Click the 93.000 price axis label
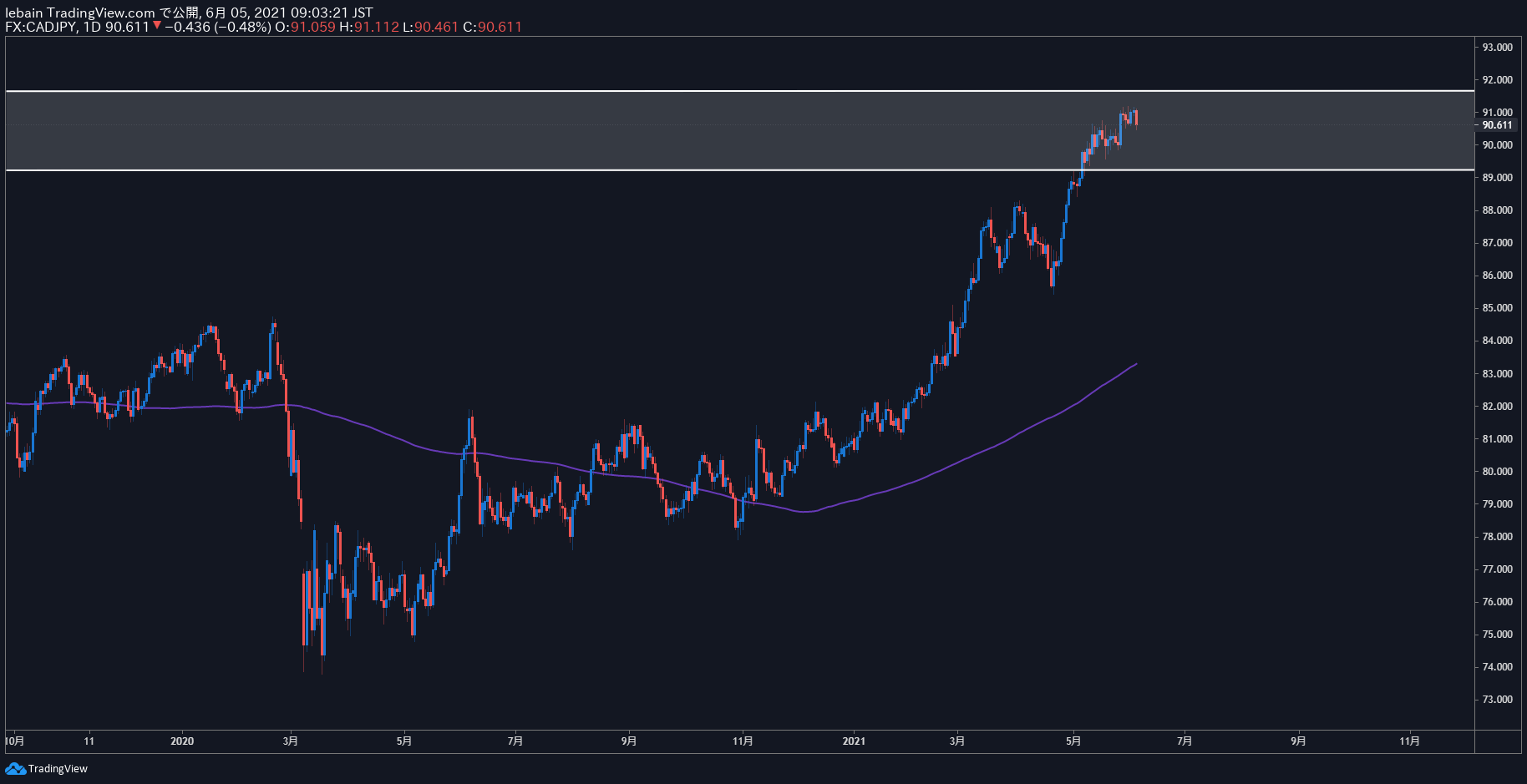This screenshot has height=784, width=1527. pyautogui.click(x=1497, y=48)
